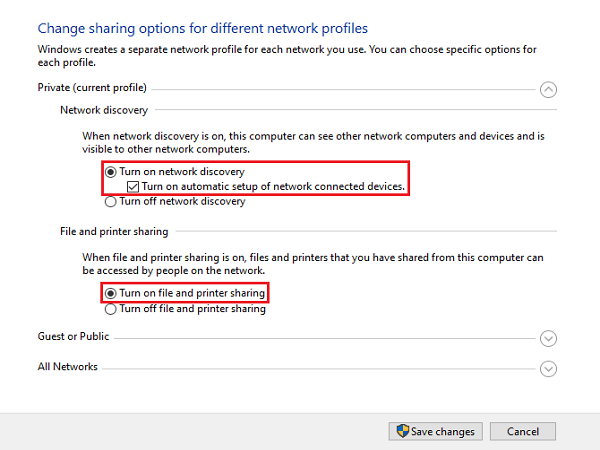The width and height of the screenshot is (600, 450).
Task: Click the Save changes button
Action: point(436,431)
